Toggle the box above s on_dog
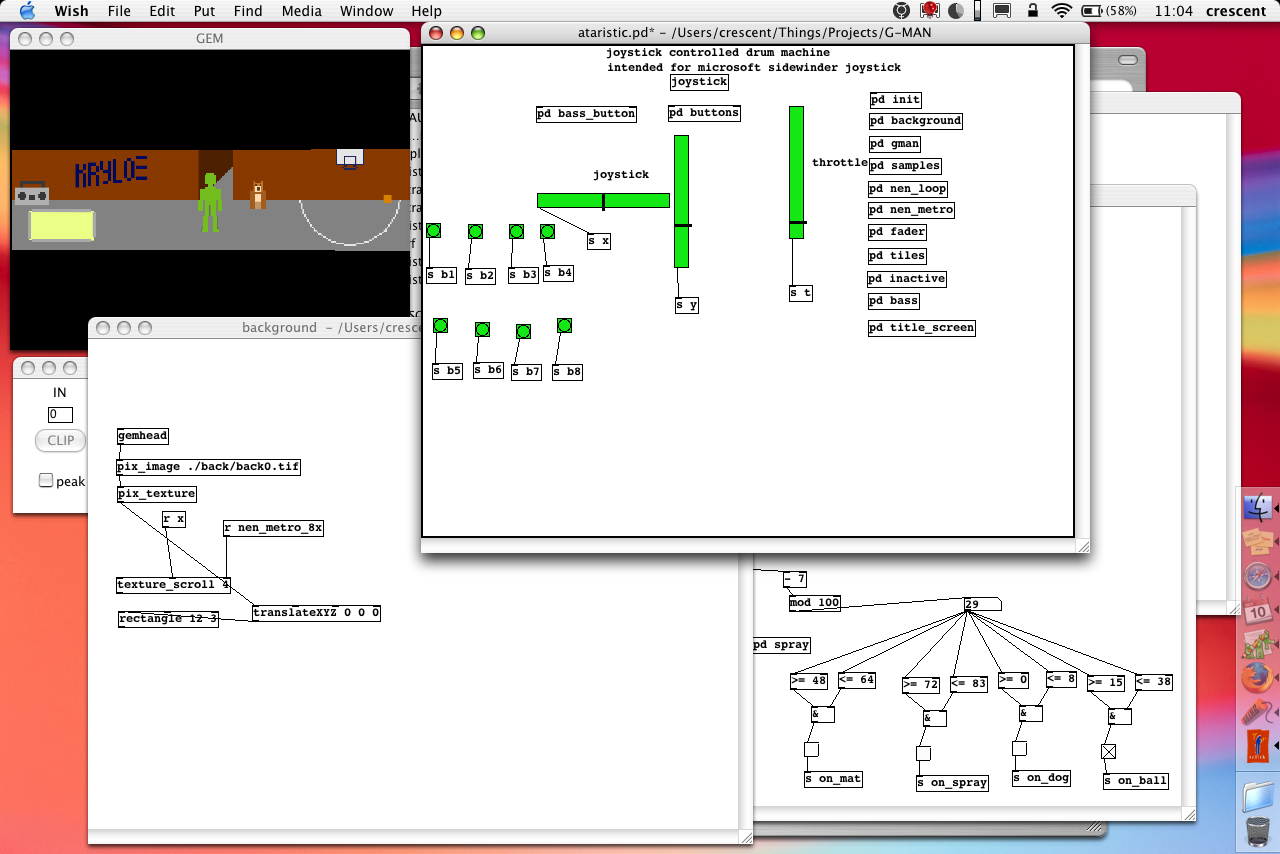The width and height of the screenshot is (1280, 854). tap(1019, 748)
